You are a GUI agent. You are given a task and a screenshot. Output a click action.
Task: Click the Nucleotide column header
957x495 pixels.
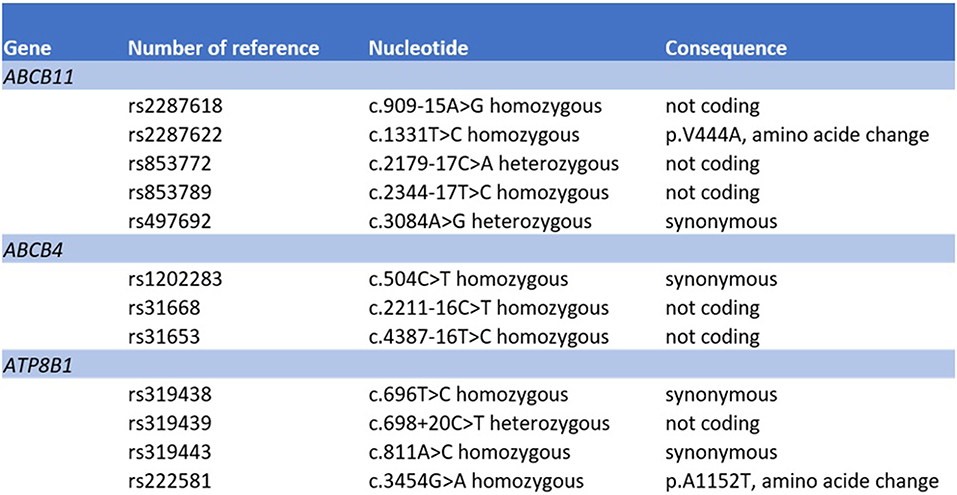pyautogui.click(x=408, y=48)
